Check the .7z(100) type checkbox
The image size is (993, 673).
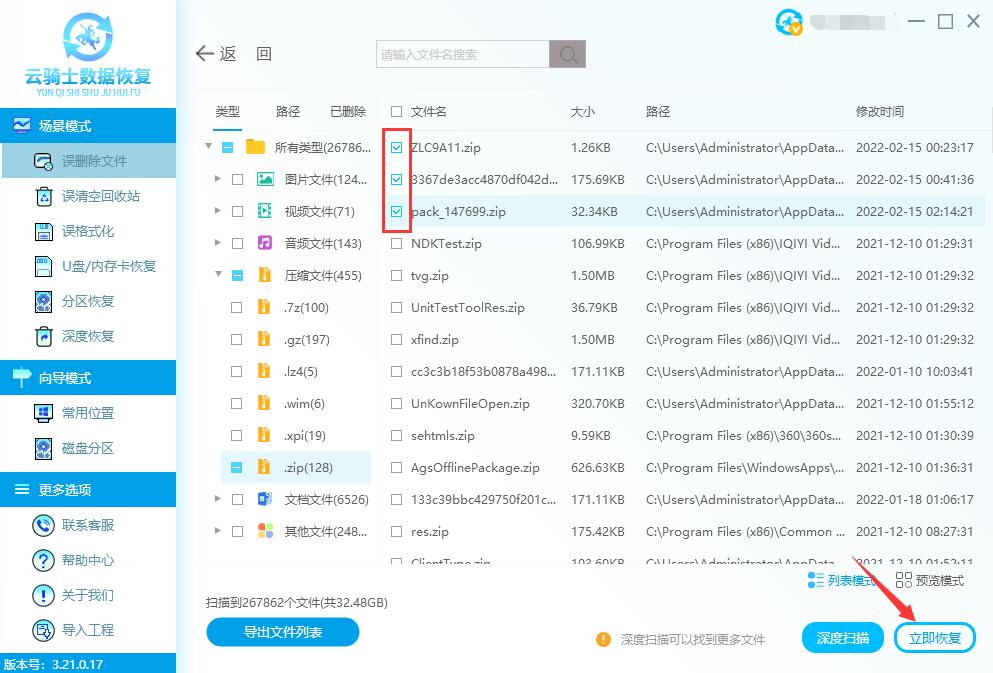[x=236, y=308]
